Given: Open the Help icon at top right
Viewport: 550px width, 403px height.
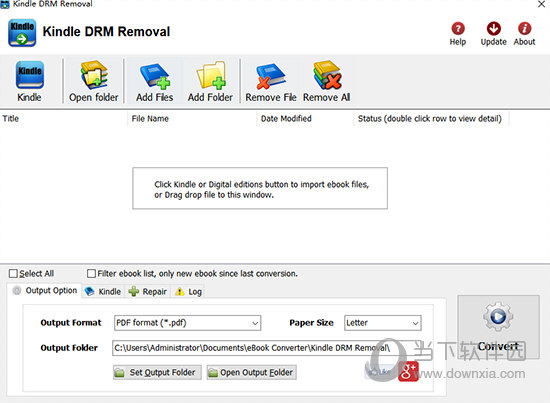Looking at the screenshot, I should (458, 28).
